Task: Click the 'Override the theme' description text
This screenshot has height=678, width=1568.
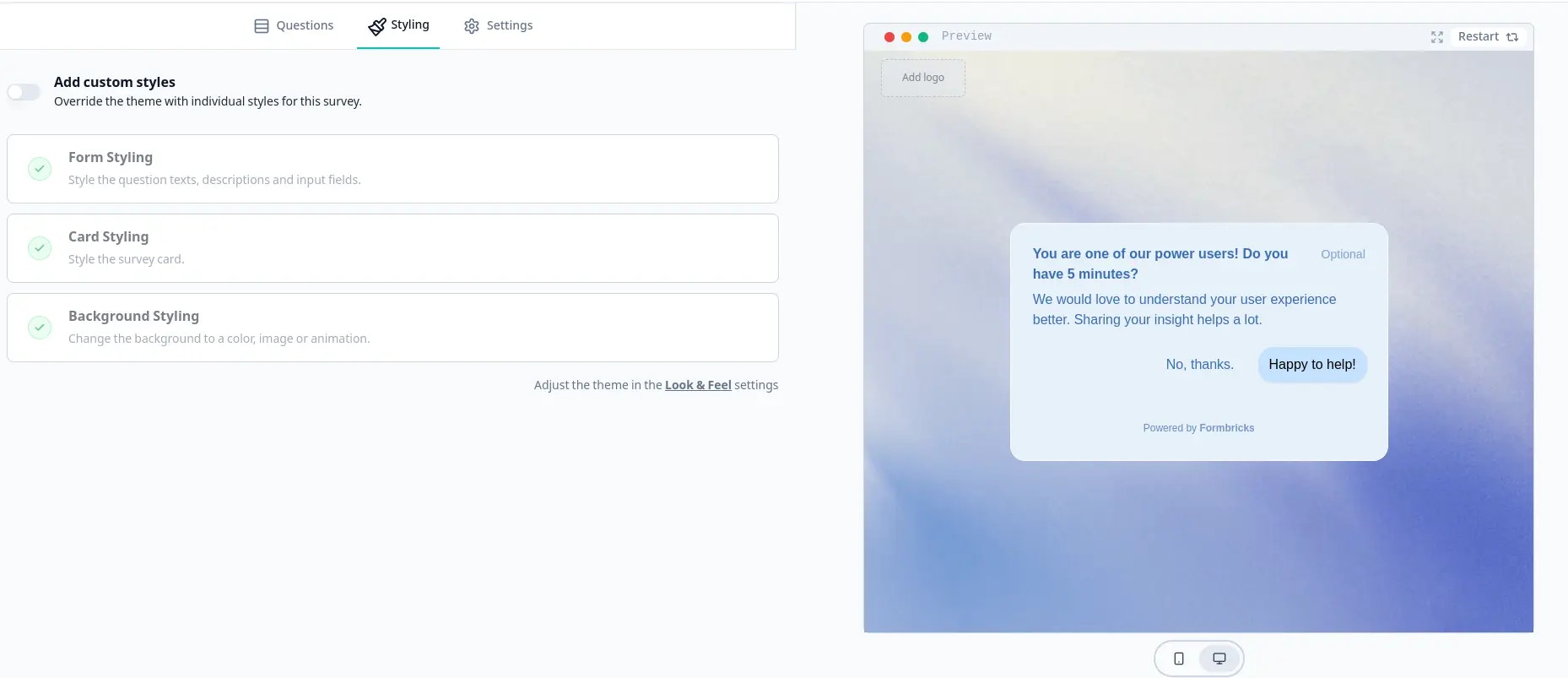Action: pyautogui.click(x=208, y=101)
